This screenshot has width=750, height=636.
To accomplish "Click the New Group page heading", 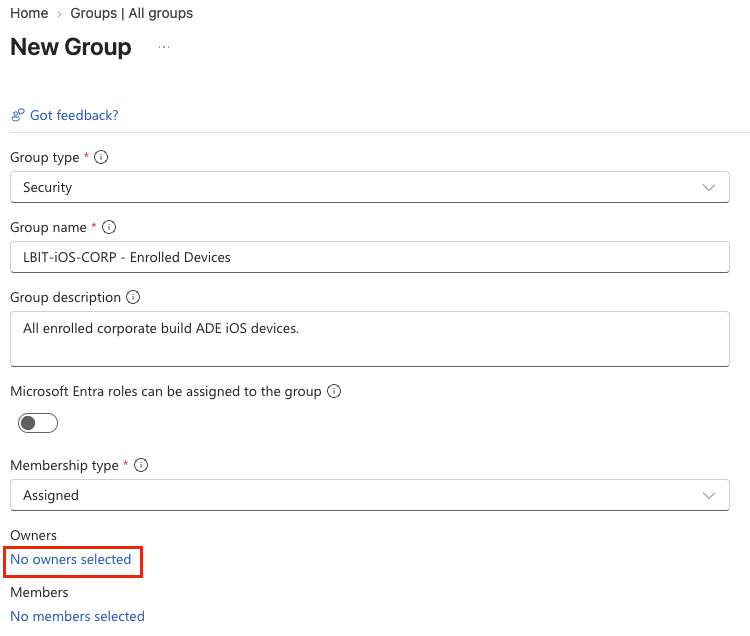I will click(71, 47).
